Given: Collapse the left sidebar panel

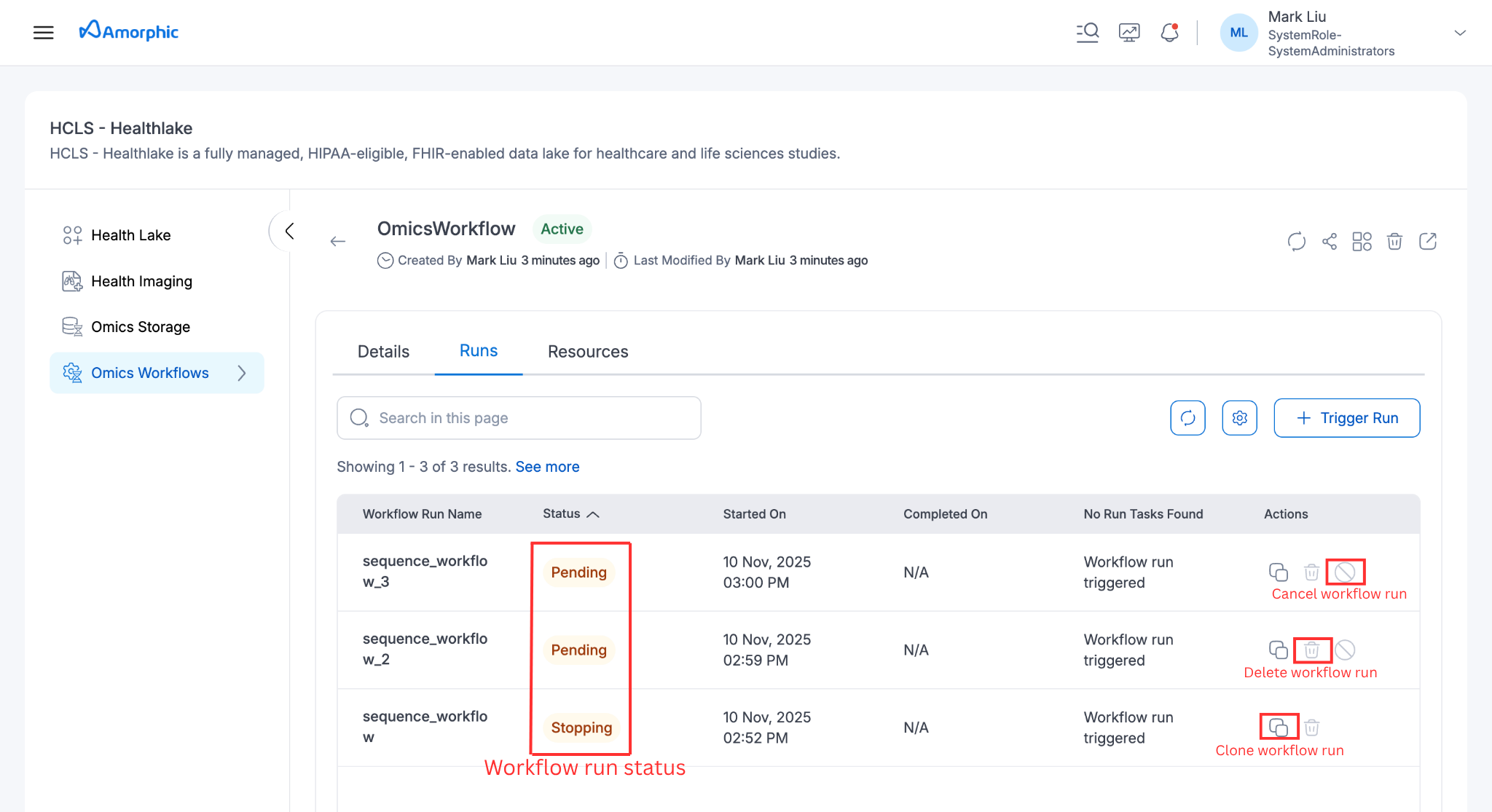Looking at the screenshot, I should click(x=289, y=231).
